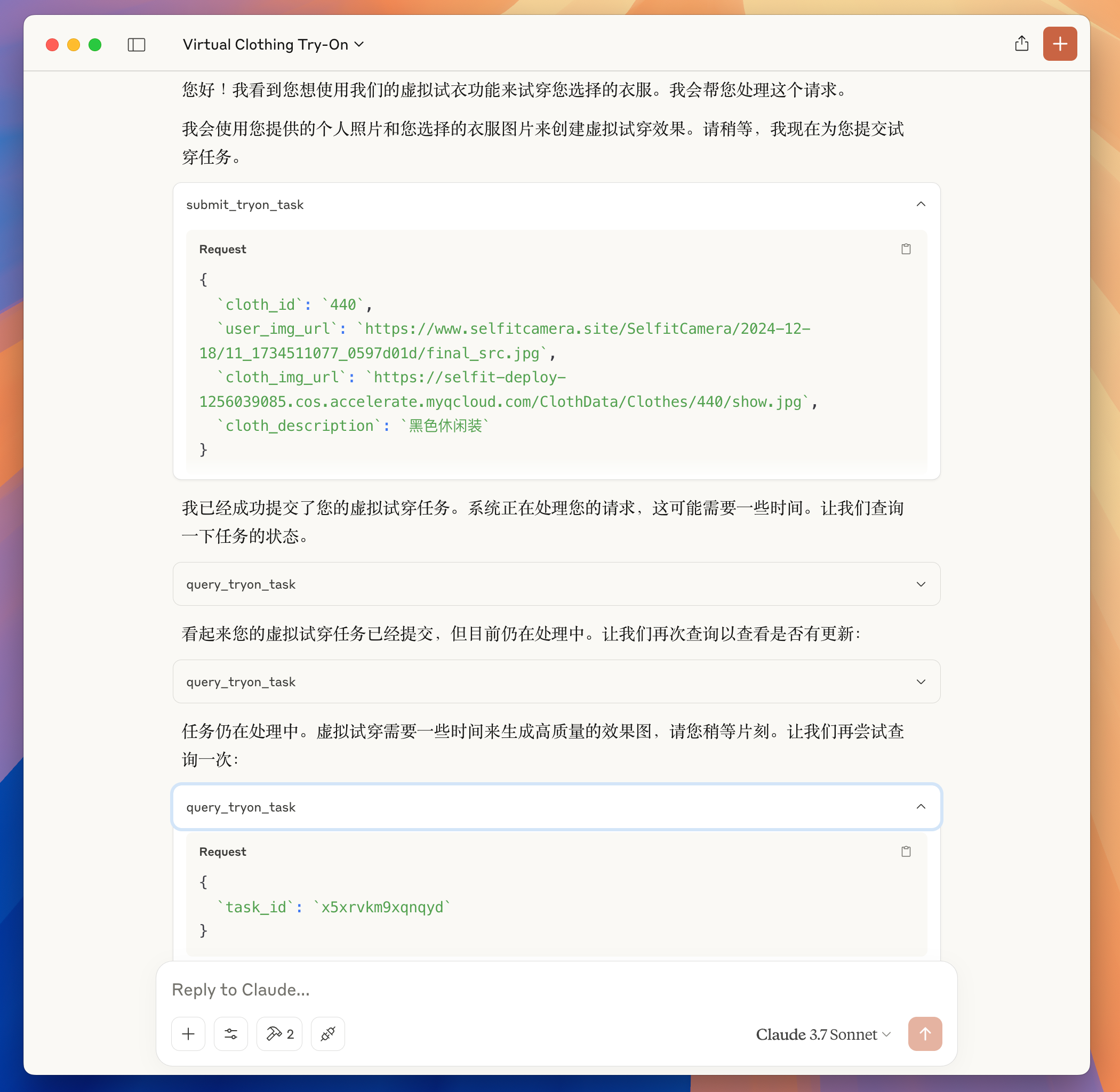Click the share conversation icon

(x=1021, y=44)
